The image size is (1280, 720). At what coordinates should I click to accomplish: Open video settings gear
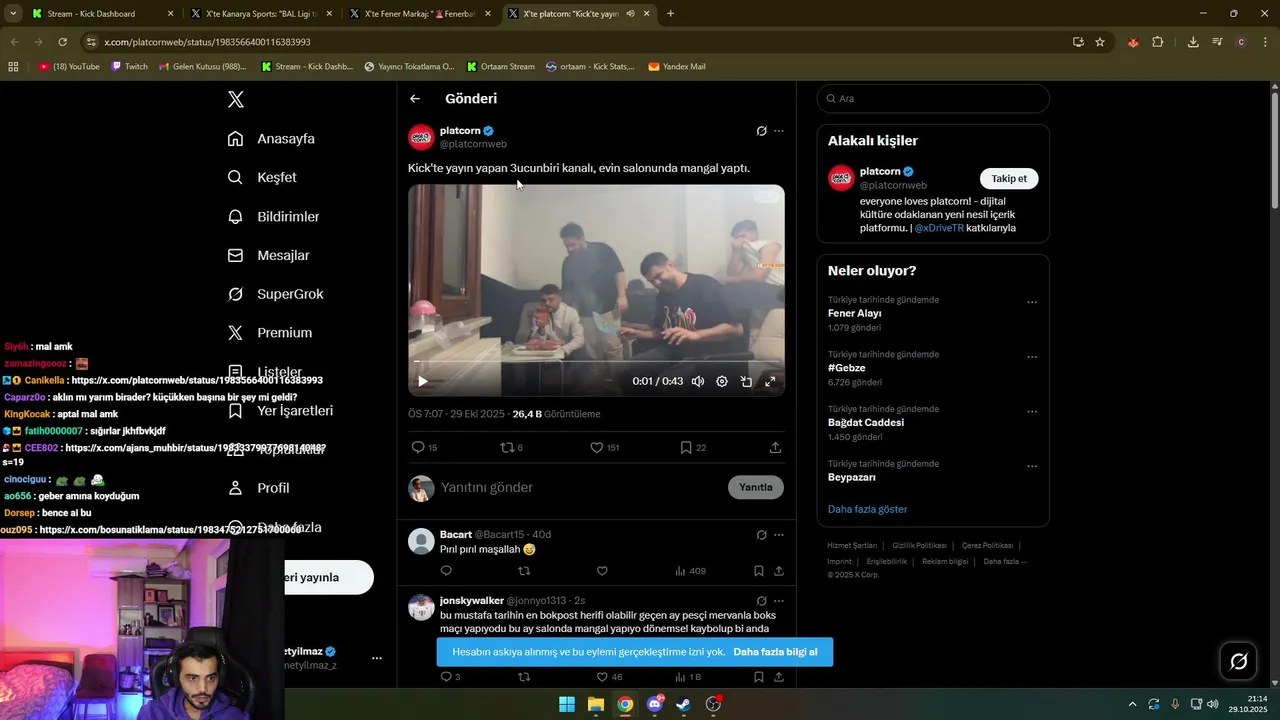(722, 381)
